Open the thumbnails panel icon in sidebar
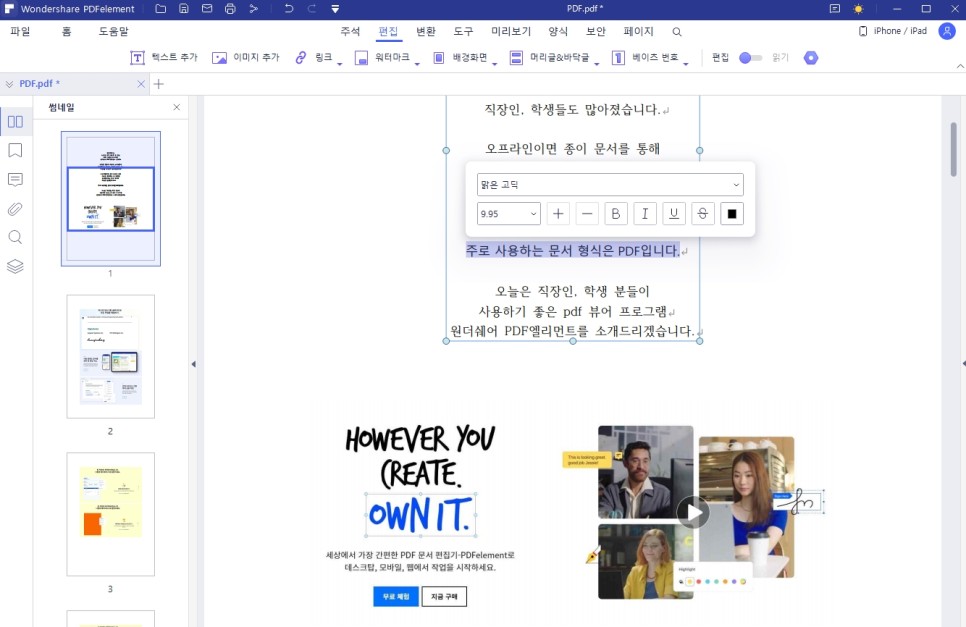 coord(15,121)
